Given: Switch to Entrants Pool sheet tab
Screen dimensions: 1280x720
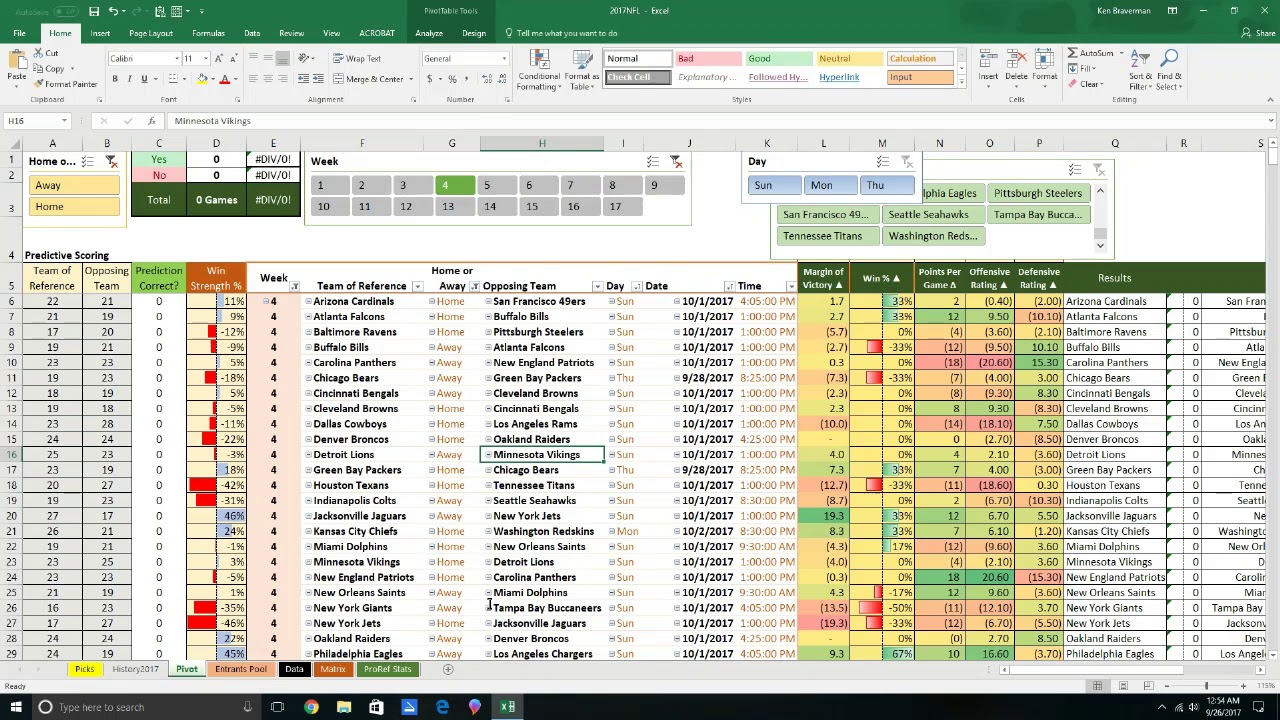Looking at the screenshot, I should point(241,669).
